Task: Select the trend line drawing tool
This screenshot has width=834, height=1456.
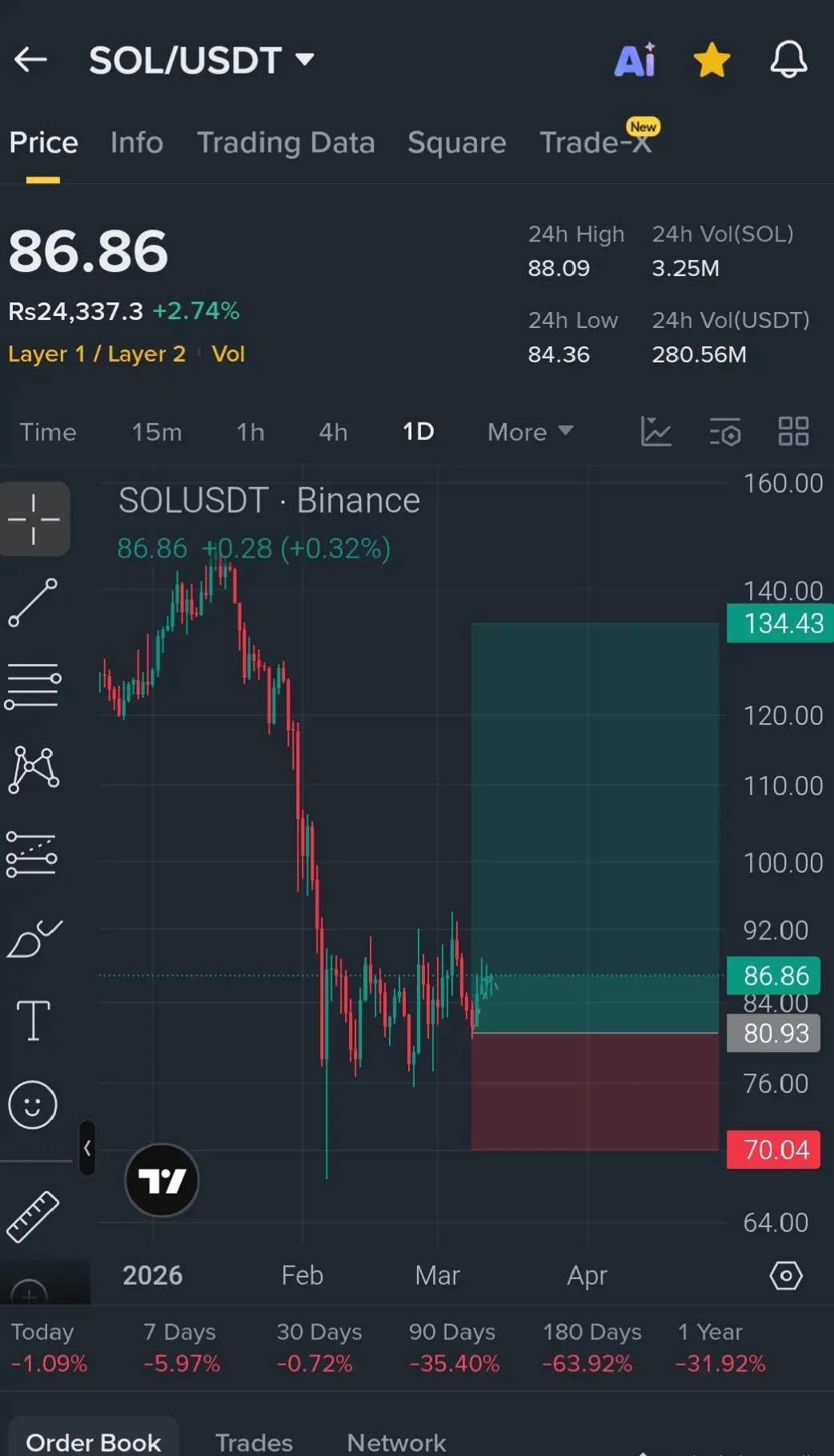Action: click(x=33, y=602)
